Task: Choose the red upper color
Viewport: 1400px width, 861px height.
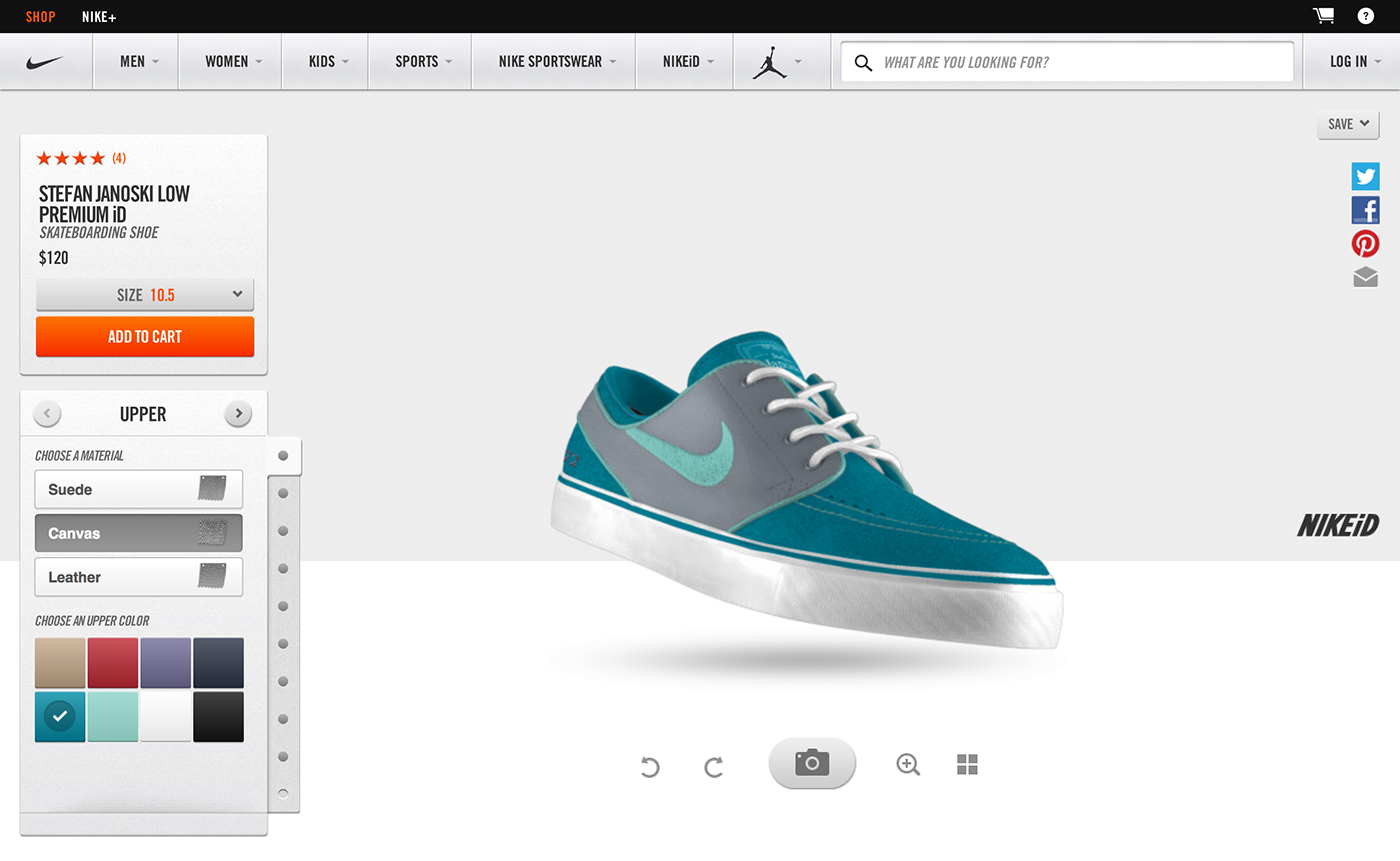Action: click(113, 663)
